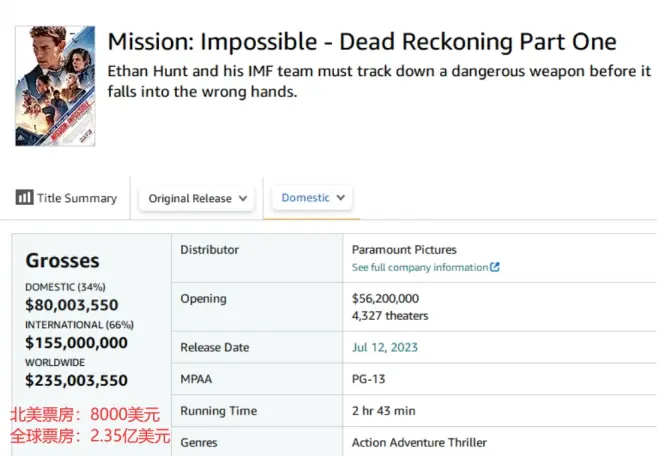This screenshot has height=456, width=660.
Task: Click the 2 hr 43 min running time
Action: tap(383, 411)
